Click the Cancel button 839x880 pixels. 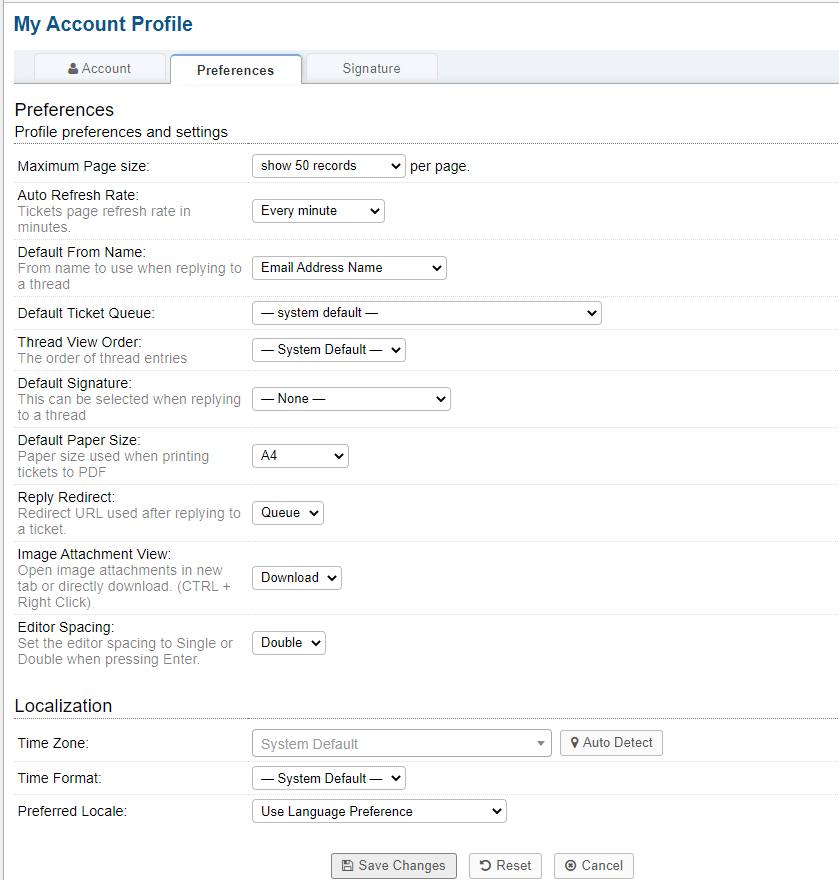593,866
